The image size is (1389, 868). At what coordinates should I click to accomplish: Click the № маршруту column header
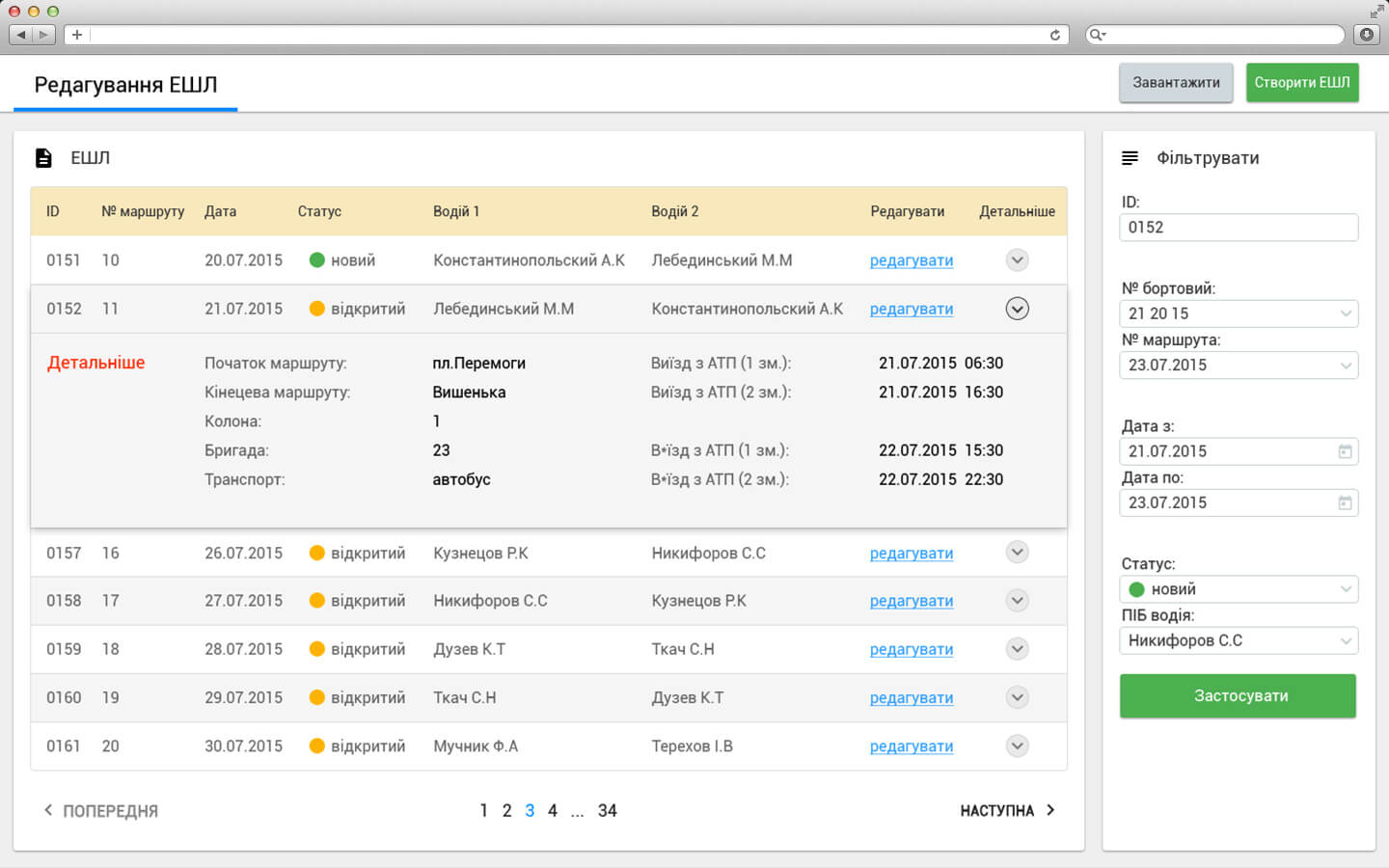click(143, 211)
